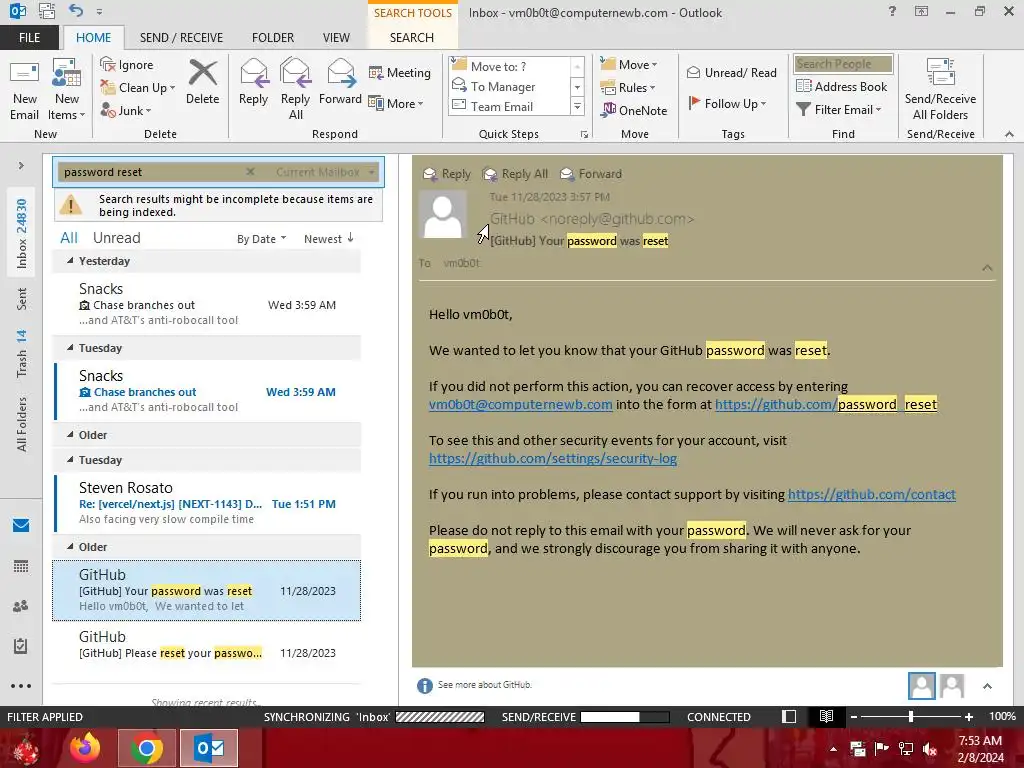Open the github.com/contact link
This screenshot has height=768, width=1024.
[871, 494]
